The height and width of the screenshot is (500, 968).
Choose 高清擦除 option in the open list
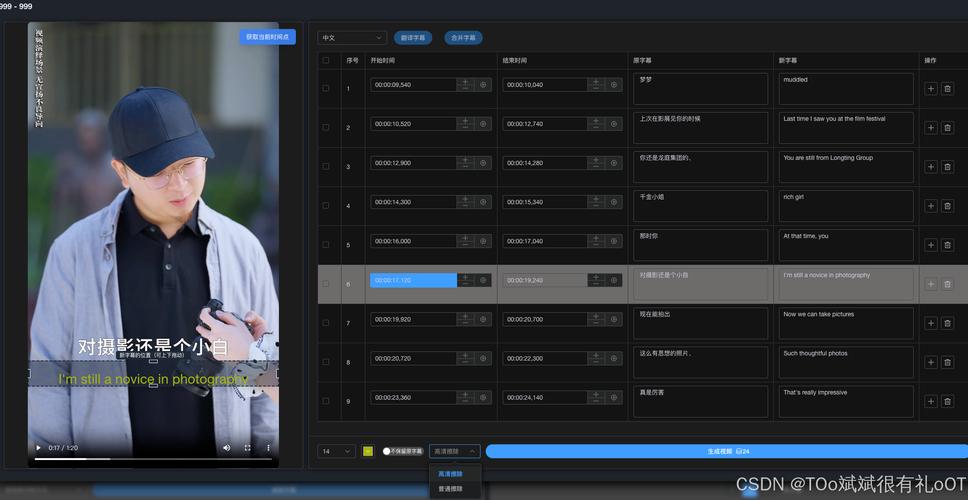tap(450, 474)
